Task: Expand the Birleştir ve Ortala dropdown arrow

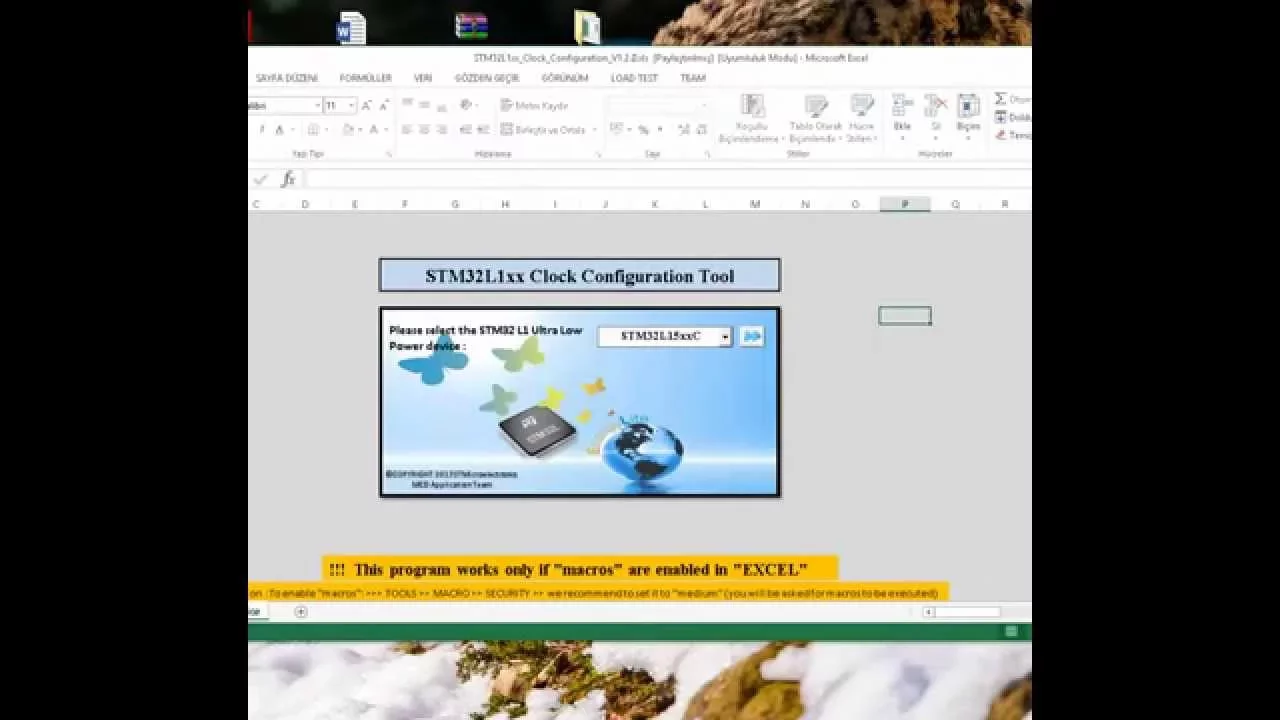Action: tap(594, 130)
